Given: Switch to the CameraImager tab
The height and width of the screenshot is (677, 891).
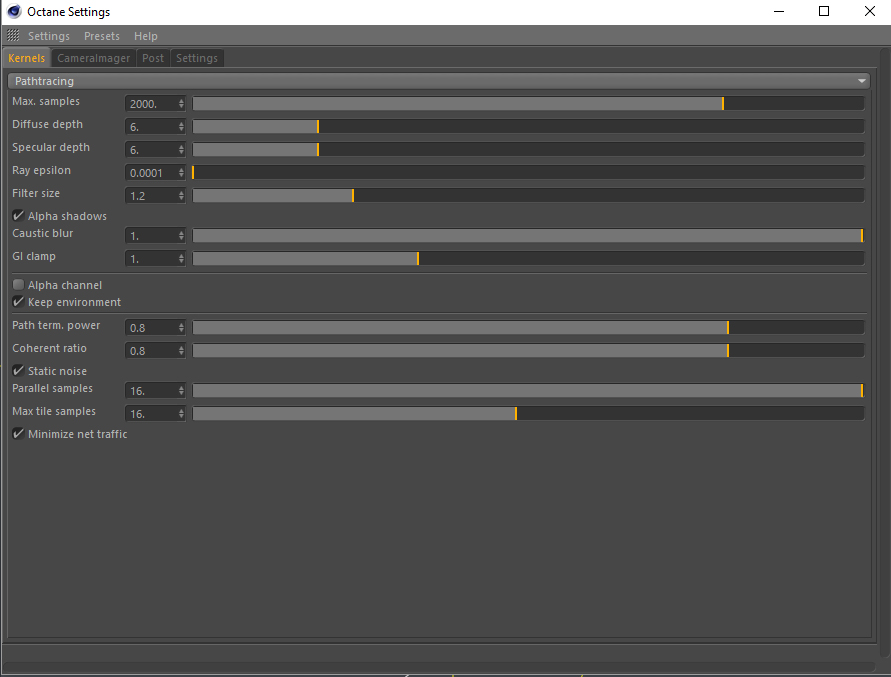Looking at the screenshot, I should pos(94,58).
